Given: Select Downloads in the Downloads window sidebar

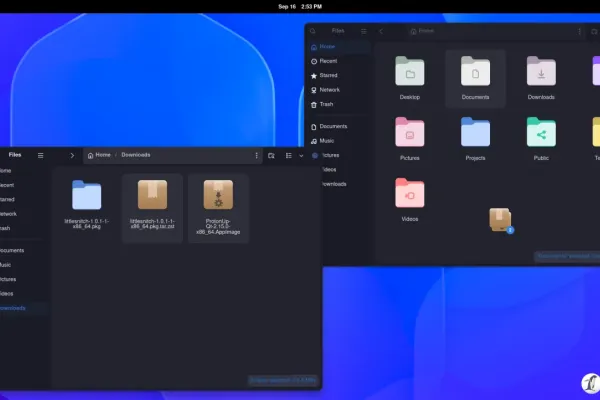Looking at the screenshot, I should pos(23,308).
